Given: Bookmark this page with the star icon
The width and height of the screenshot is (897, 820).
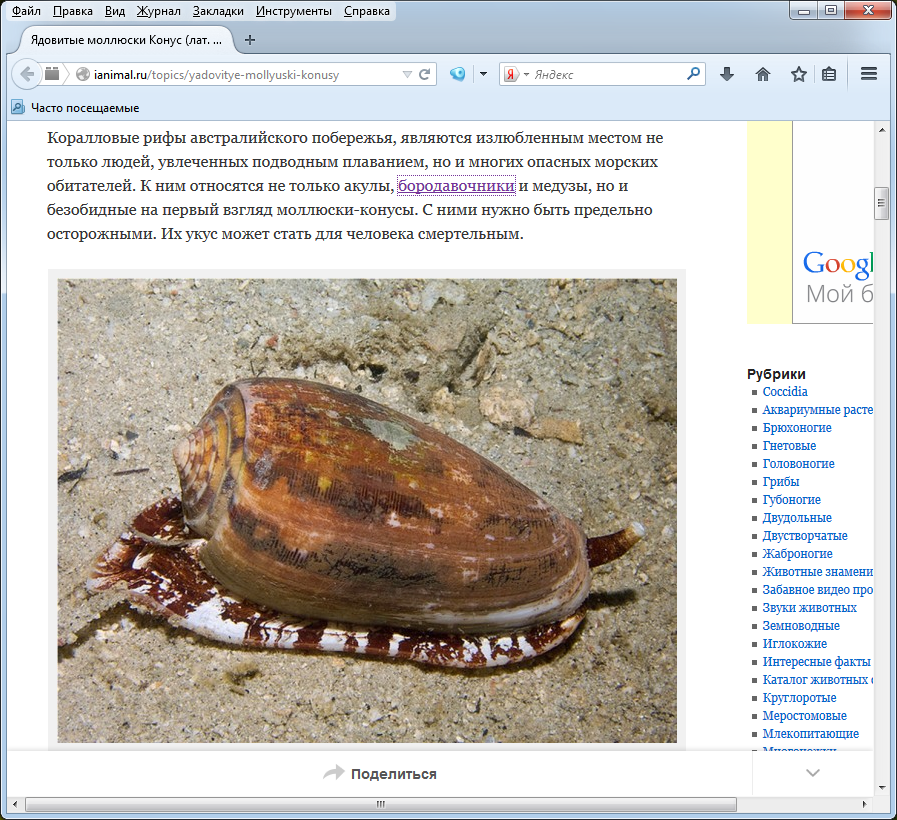Looking at the screenshot, I should point(798,74).
